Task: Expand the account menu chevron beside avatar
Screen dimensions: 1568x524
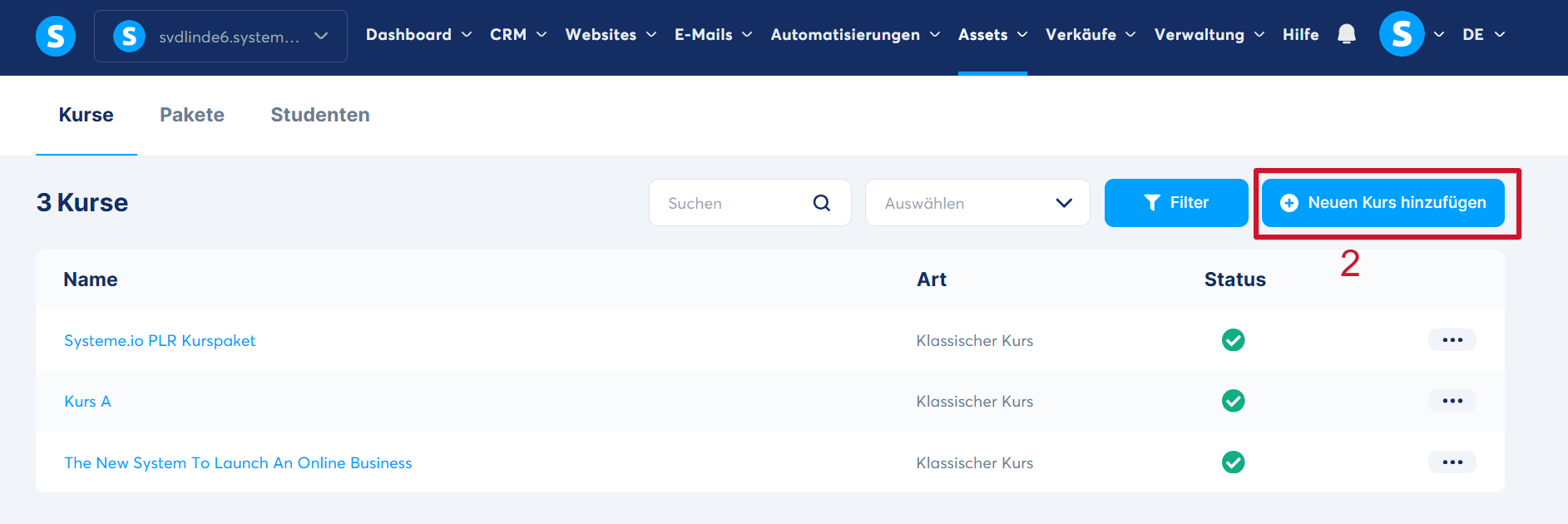Action: pyautogui.click(x=1439, y=35)
